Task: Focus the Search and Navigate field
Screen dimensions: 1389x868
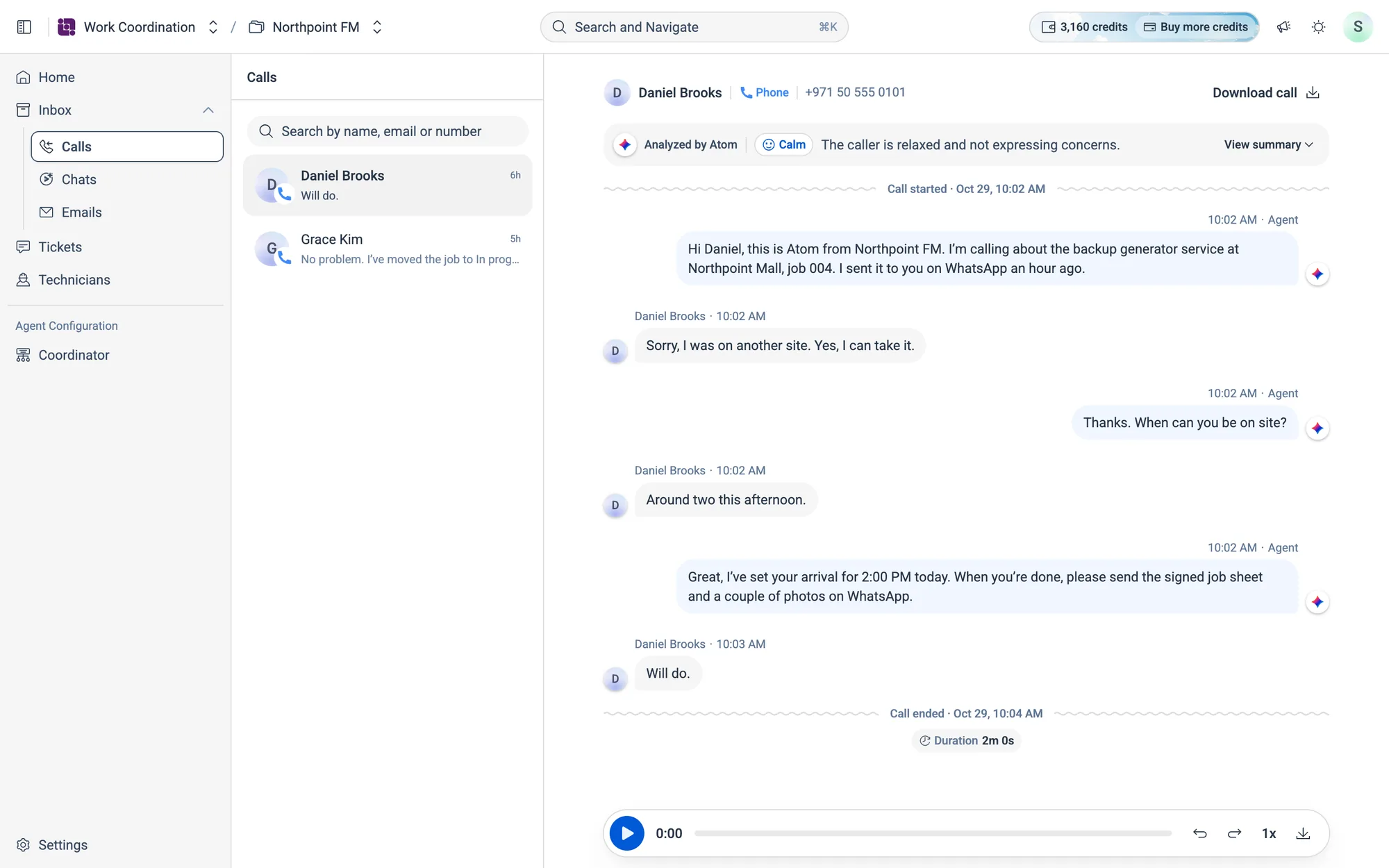Action: [x=694, y=27]
